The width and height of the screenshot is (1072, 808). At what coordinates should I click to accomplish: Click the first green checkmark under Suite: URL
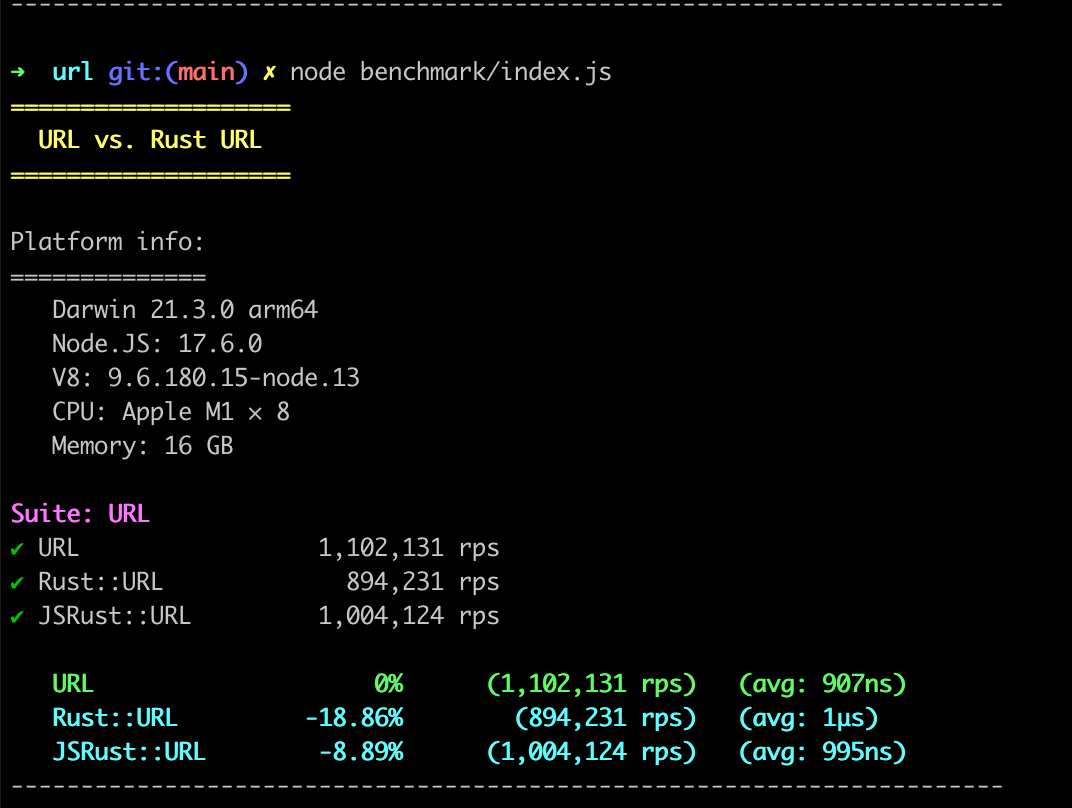click(18, 548)
